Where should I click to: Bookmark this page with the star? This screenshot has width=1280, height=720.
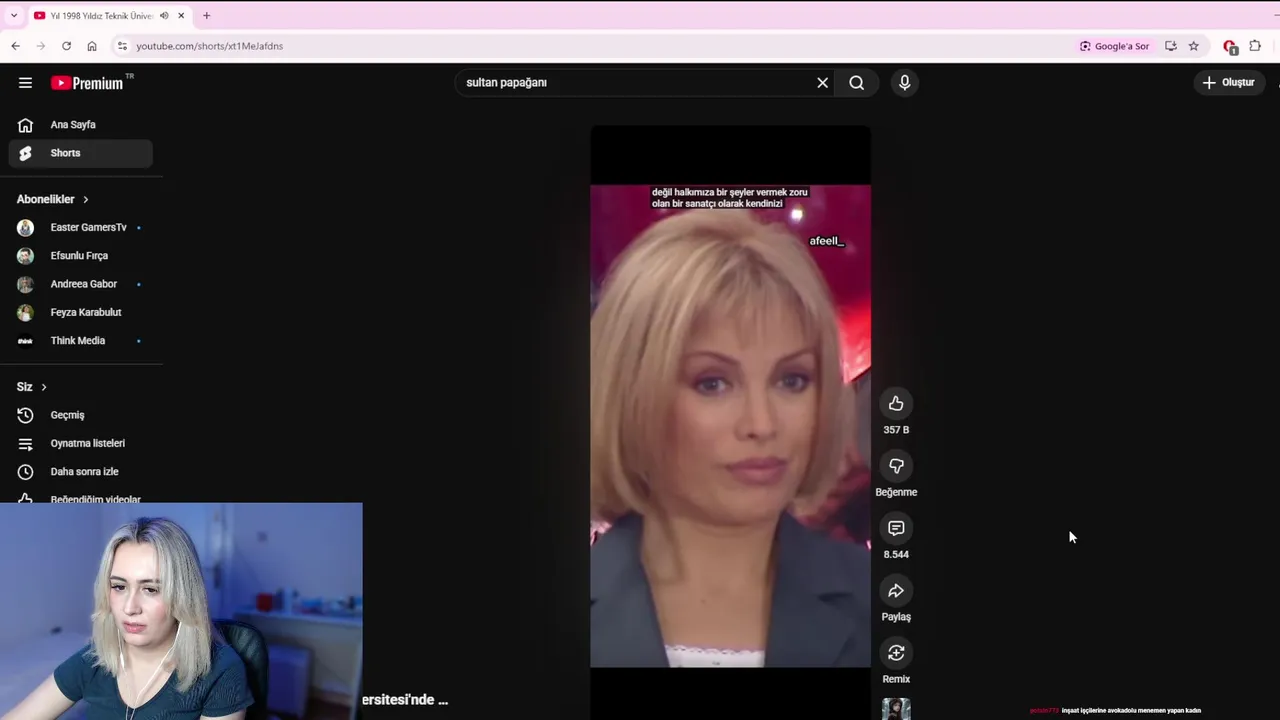pyautogui.click(x=1193, y=46)
